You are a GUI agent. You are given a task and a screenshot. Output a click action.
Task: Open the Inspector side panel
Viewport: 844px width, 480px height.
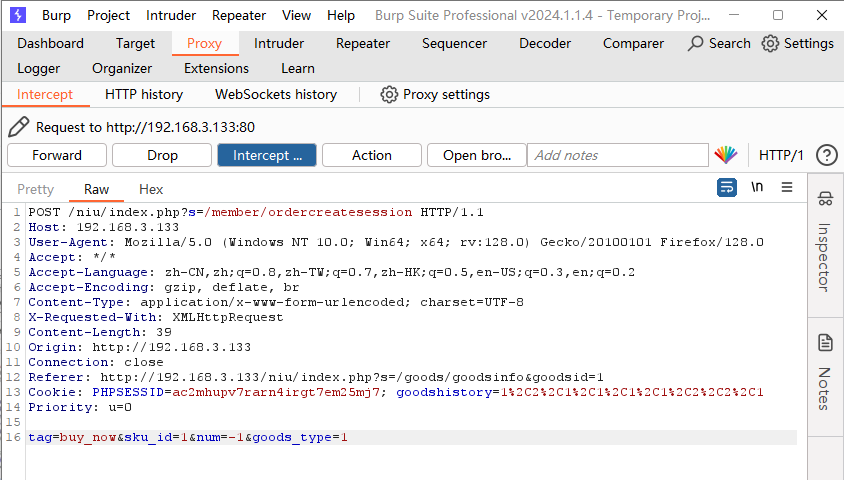pos(825,241)
